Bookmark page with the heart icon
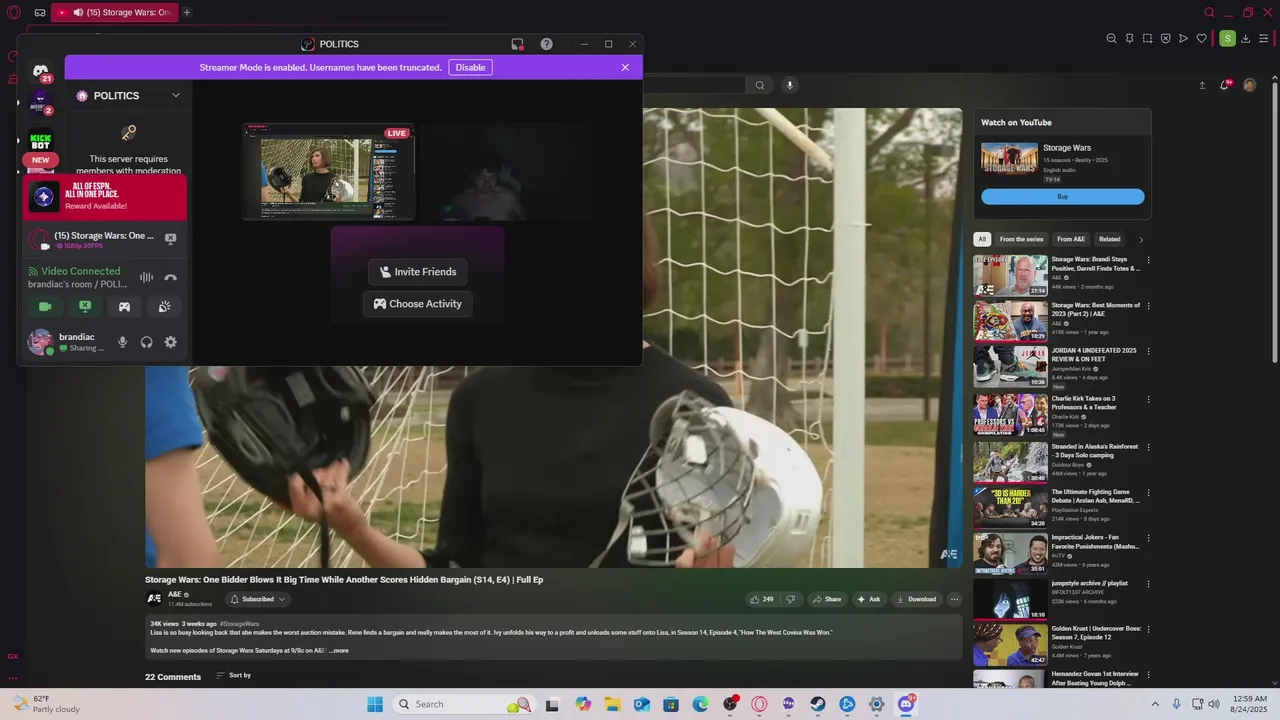Image resolution: width=1280 pixels, height=720 pixels. coord(1201,39)
